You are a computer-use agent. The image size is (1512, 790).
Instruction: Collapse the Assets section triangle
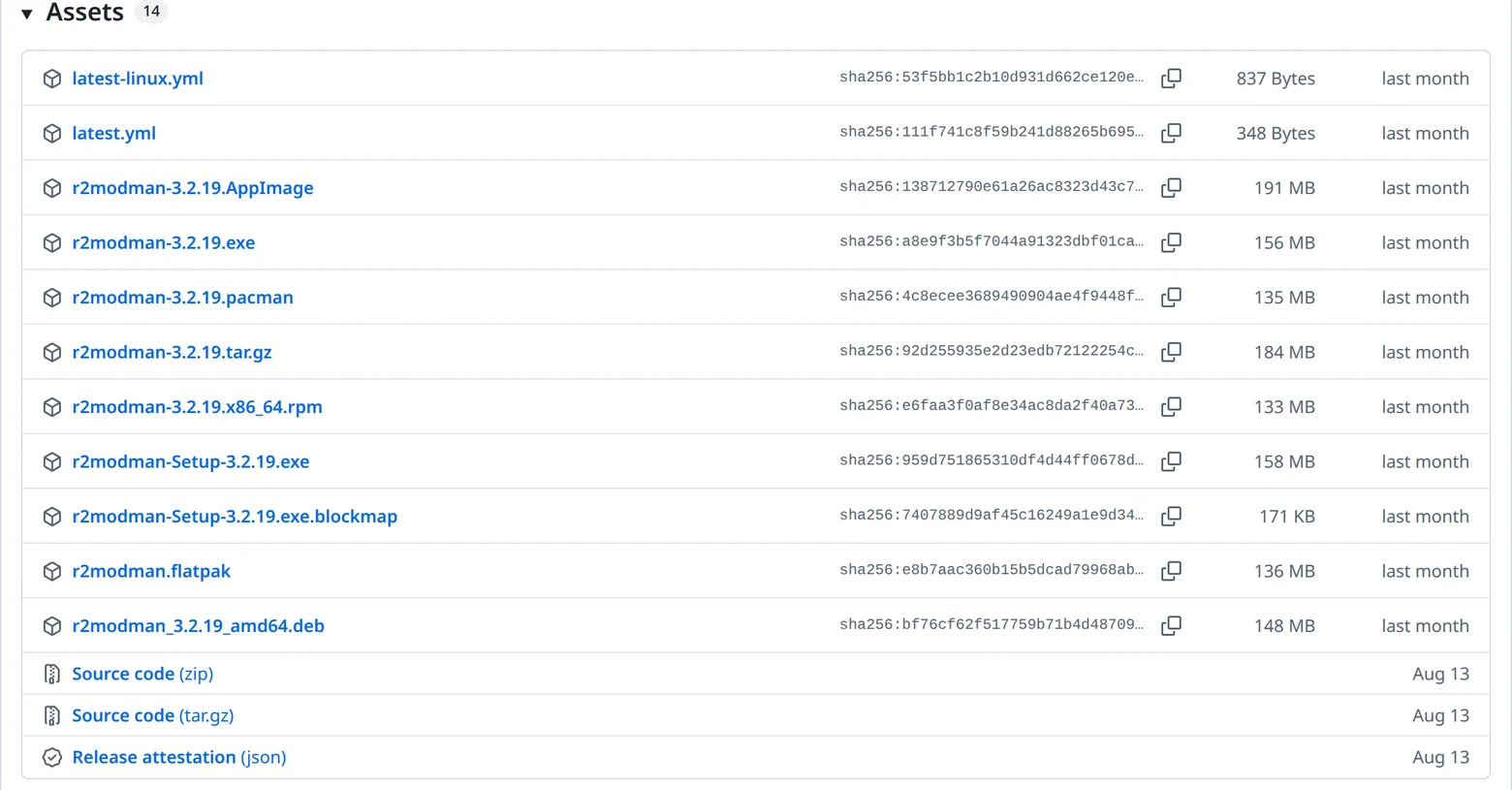pyautogui.click(x=27, y=14)
